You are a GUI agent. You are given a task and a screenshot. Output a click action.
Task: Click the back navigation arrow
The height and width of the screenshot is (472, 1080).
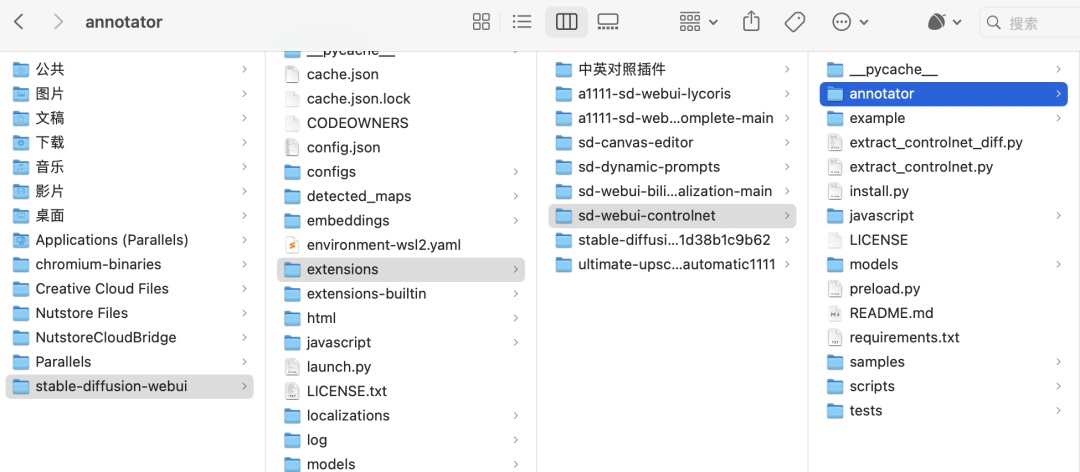20,22
